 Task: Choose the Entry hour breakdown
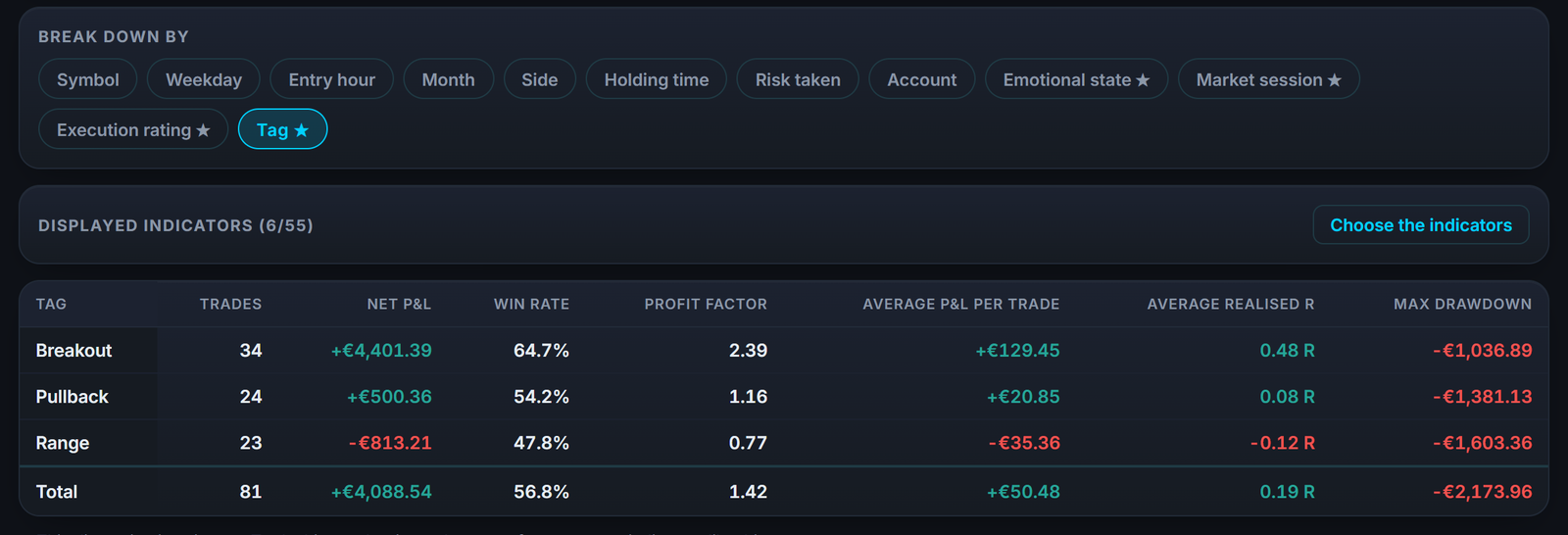pyautogui.click(x=331, y=79)
